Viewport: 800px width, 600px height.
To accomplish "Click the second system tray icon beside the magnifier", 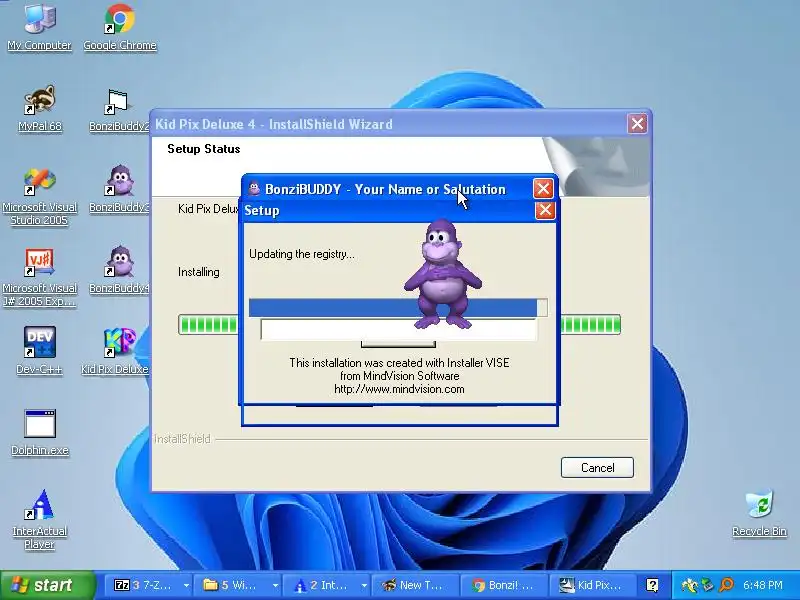I will (x=707, y=585).
